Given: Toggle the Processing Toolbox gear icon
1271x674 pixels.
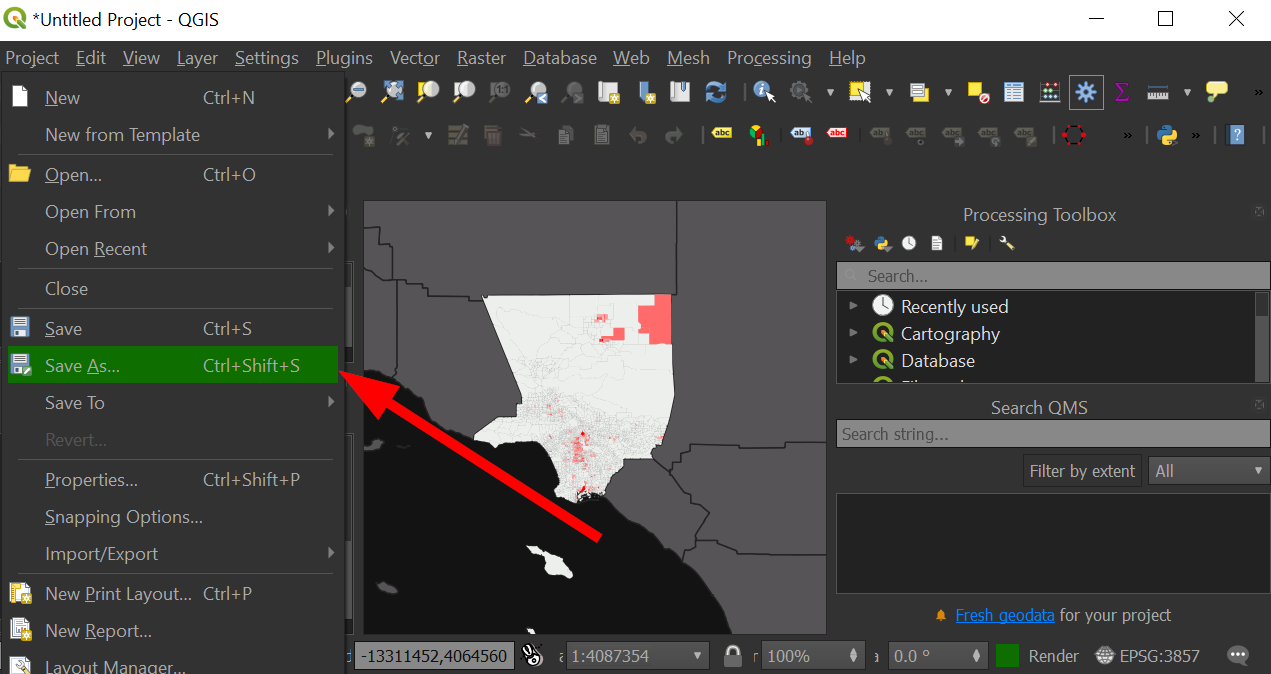Looking at the screenshot, I should coord(1085,92).
